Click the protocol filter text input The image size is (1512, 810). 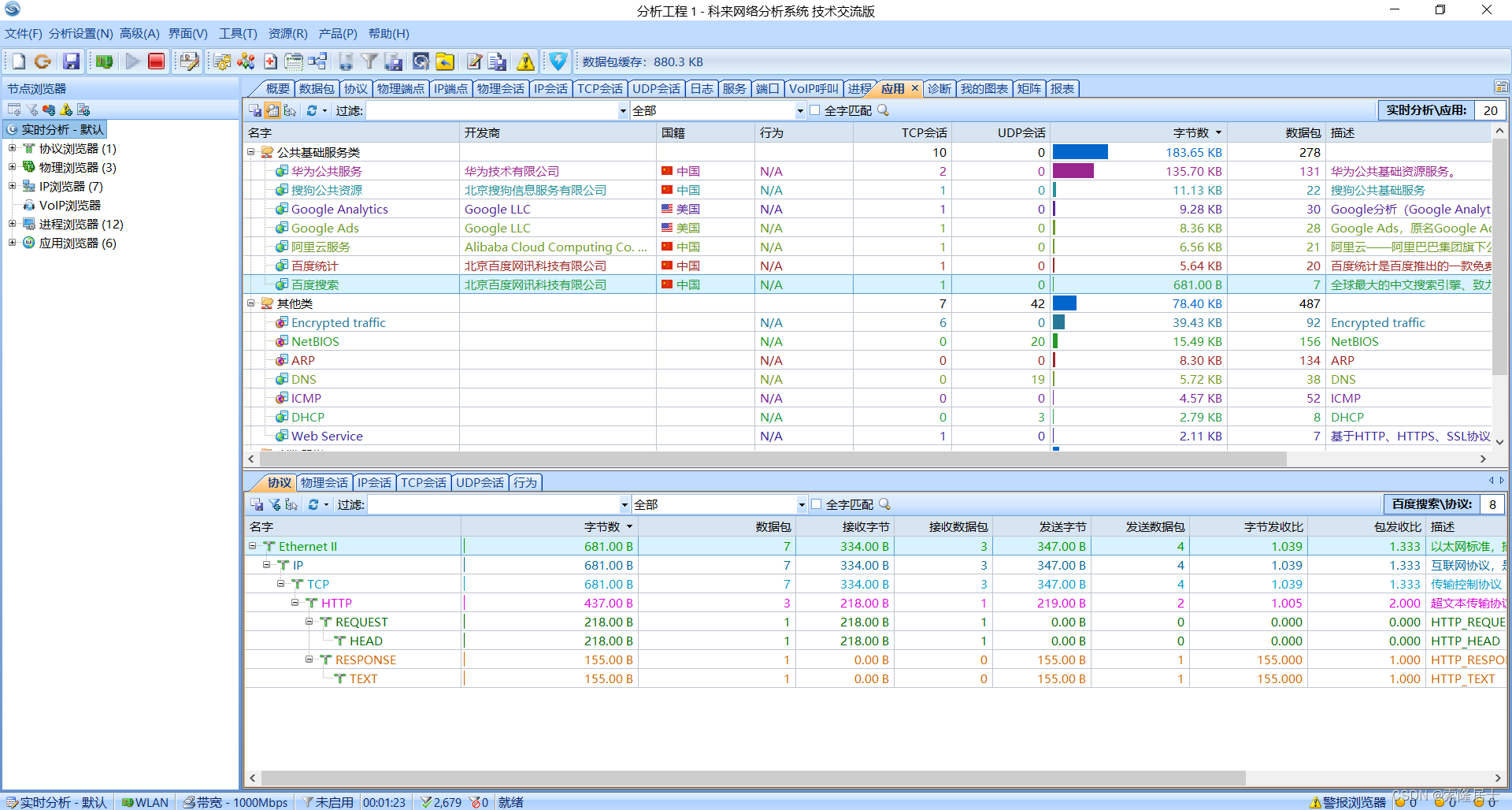(x=494, y=504)
